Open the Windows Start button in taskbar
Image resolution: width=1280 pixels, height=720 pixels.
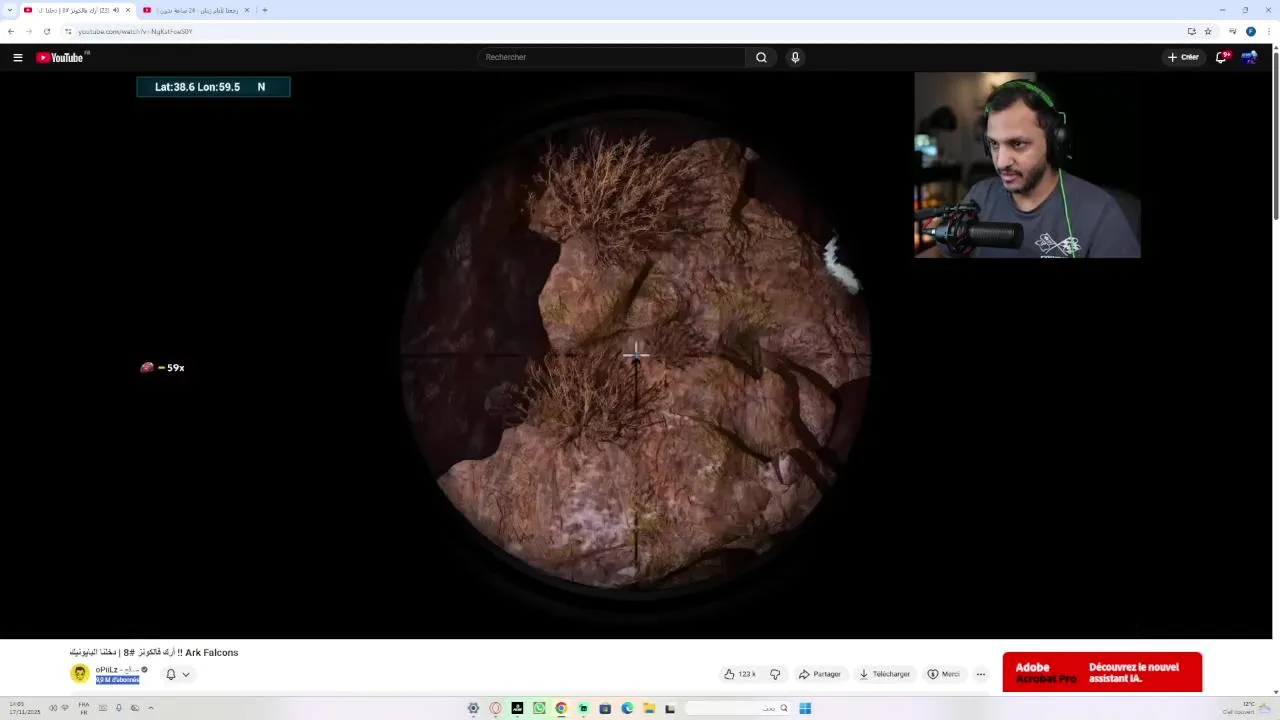click(805, 708)
